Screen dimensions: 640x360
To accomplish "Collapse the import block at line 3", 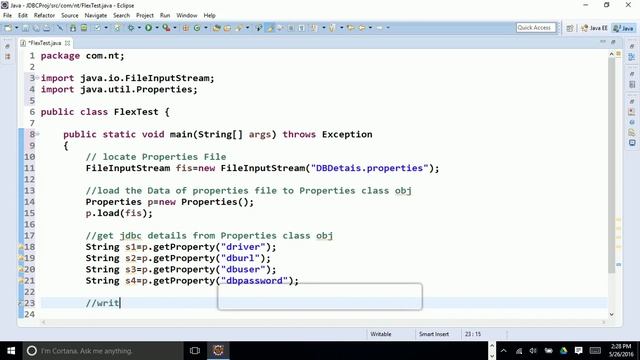I will click(x=38, y=78).
